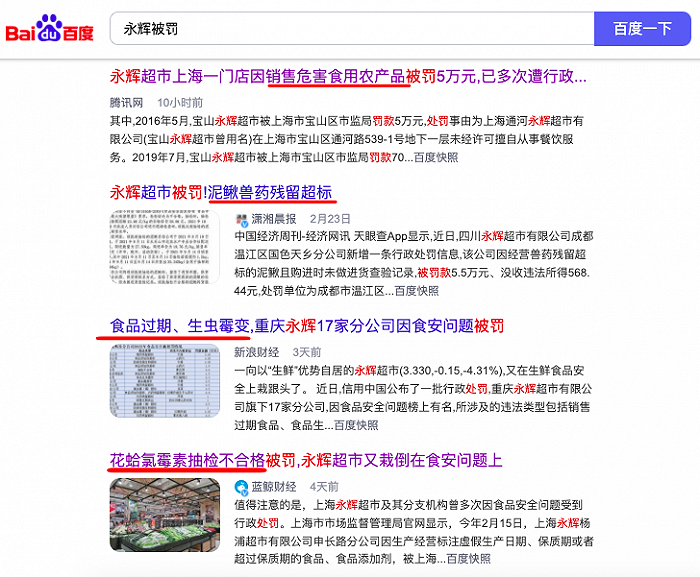Viewport: 700px width, 577px height.
Task: Open result 永辉超市被罚!泥鳅兽药残留超标
Action: coord(221,192)
